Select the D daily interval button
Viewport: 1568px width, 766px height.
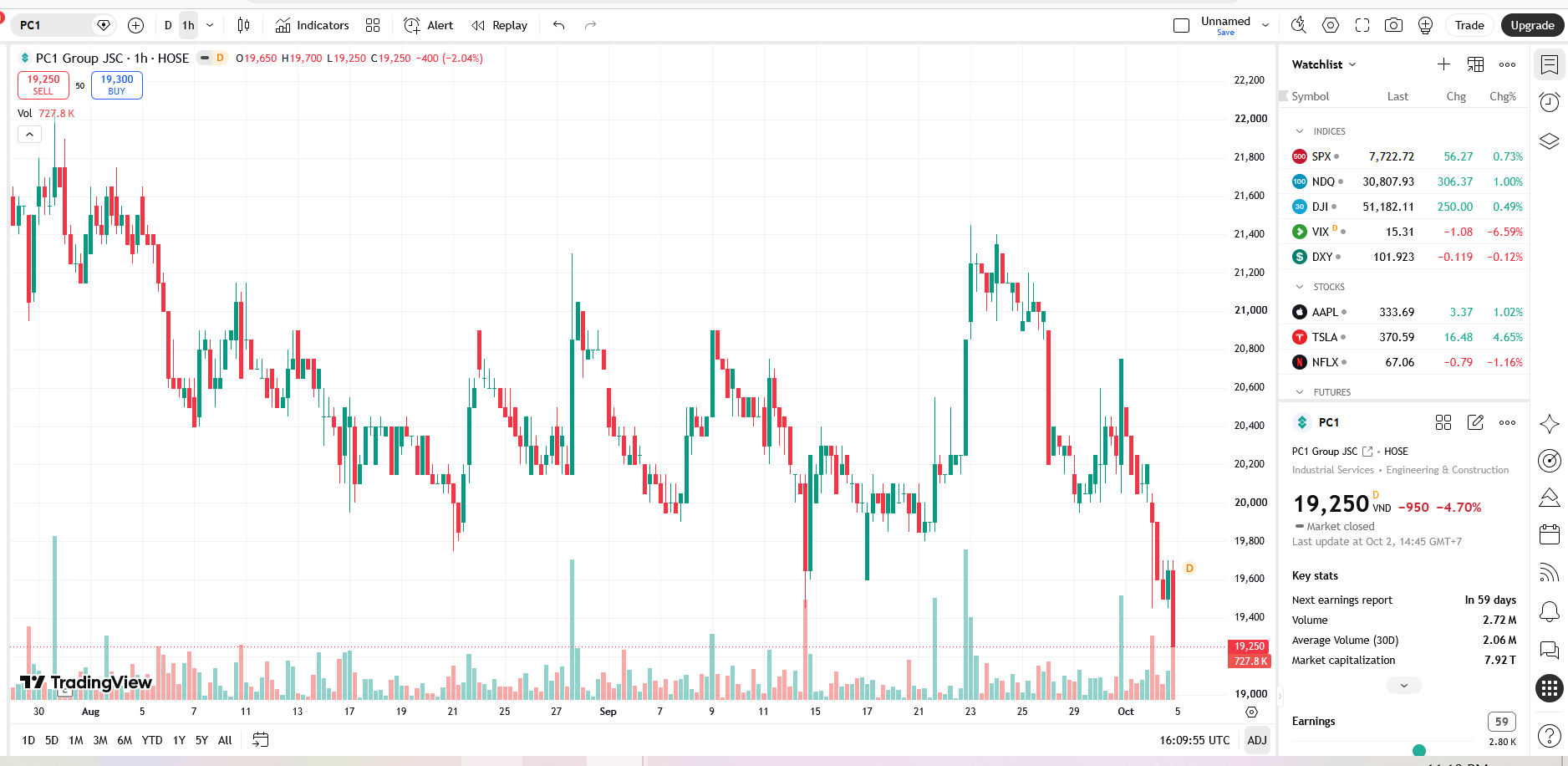[168, 25]
